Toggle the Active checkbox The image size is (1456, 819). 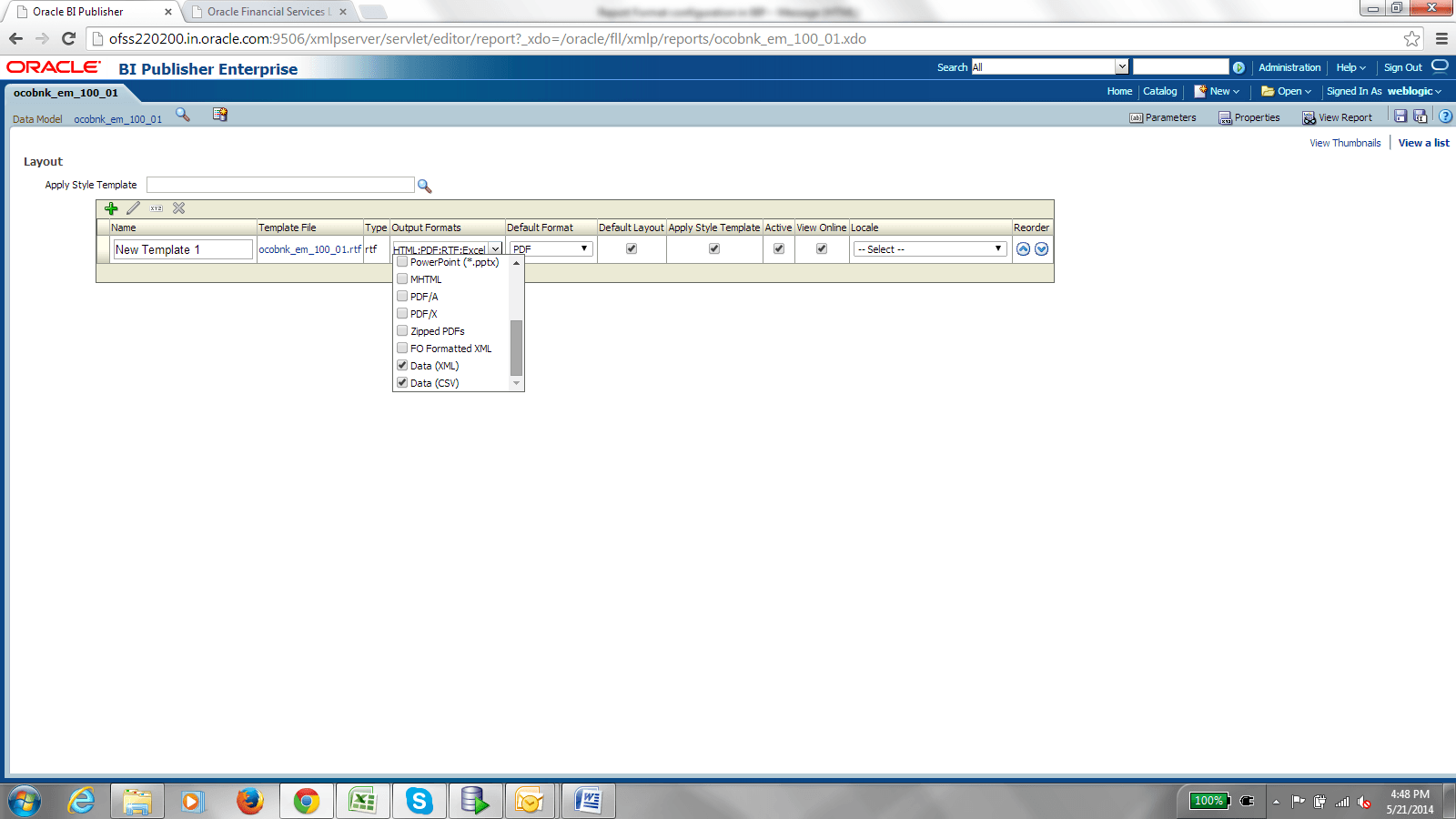(779, 248)
